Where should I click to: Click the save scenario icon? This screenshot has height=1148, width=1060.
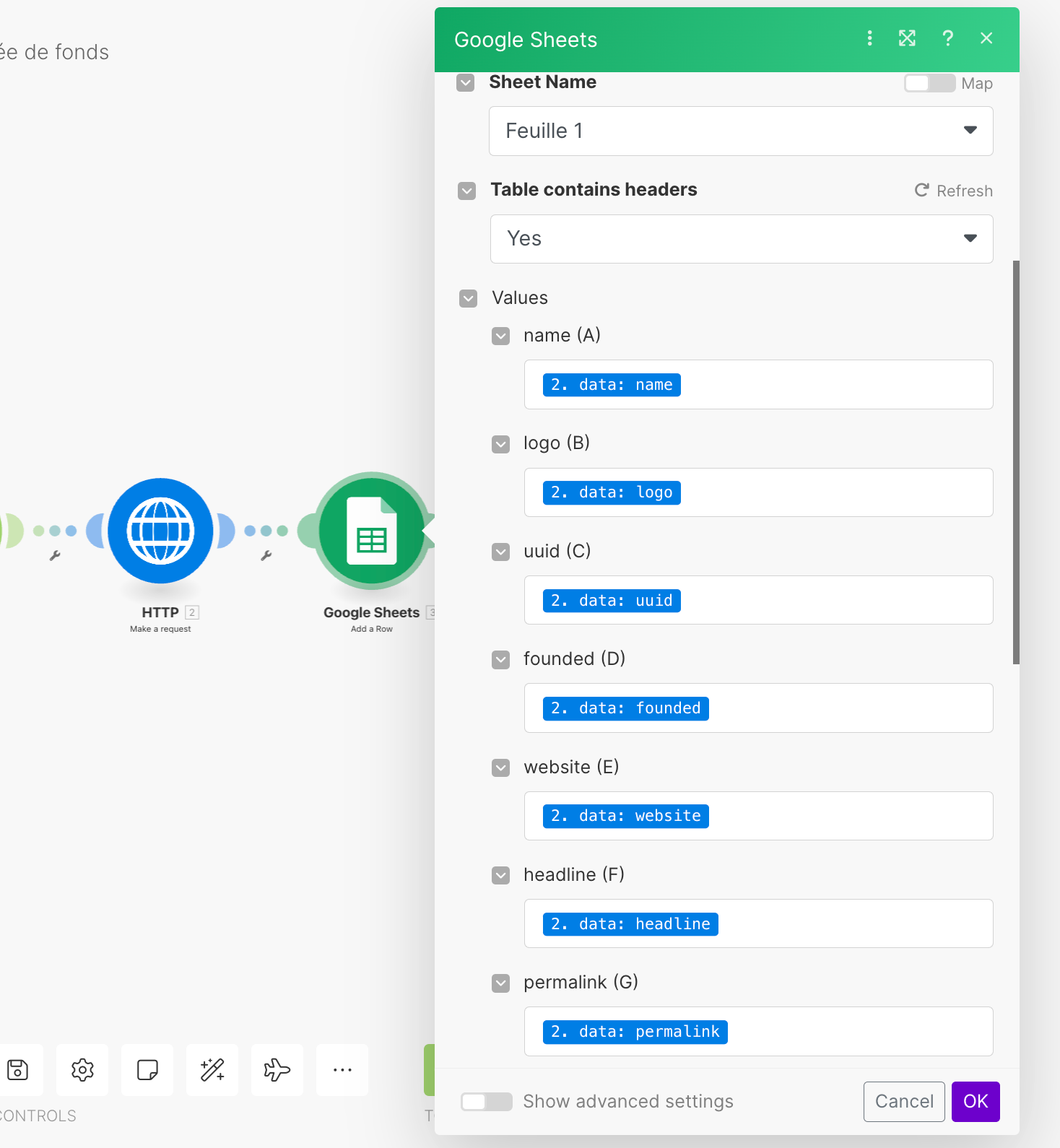[18, 1069]
